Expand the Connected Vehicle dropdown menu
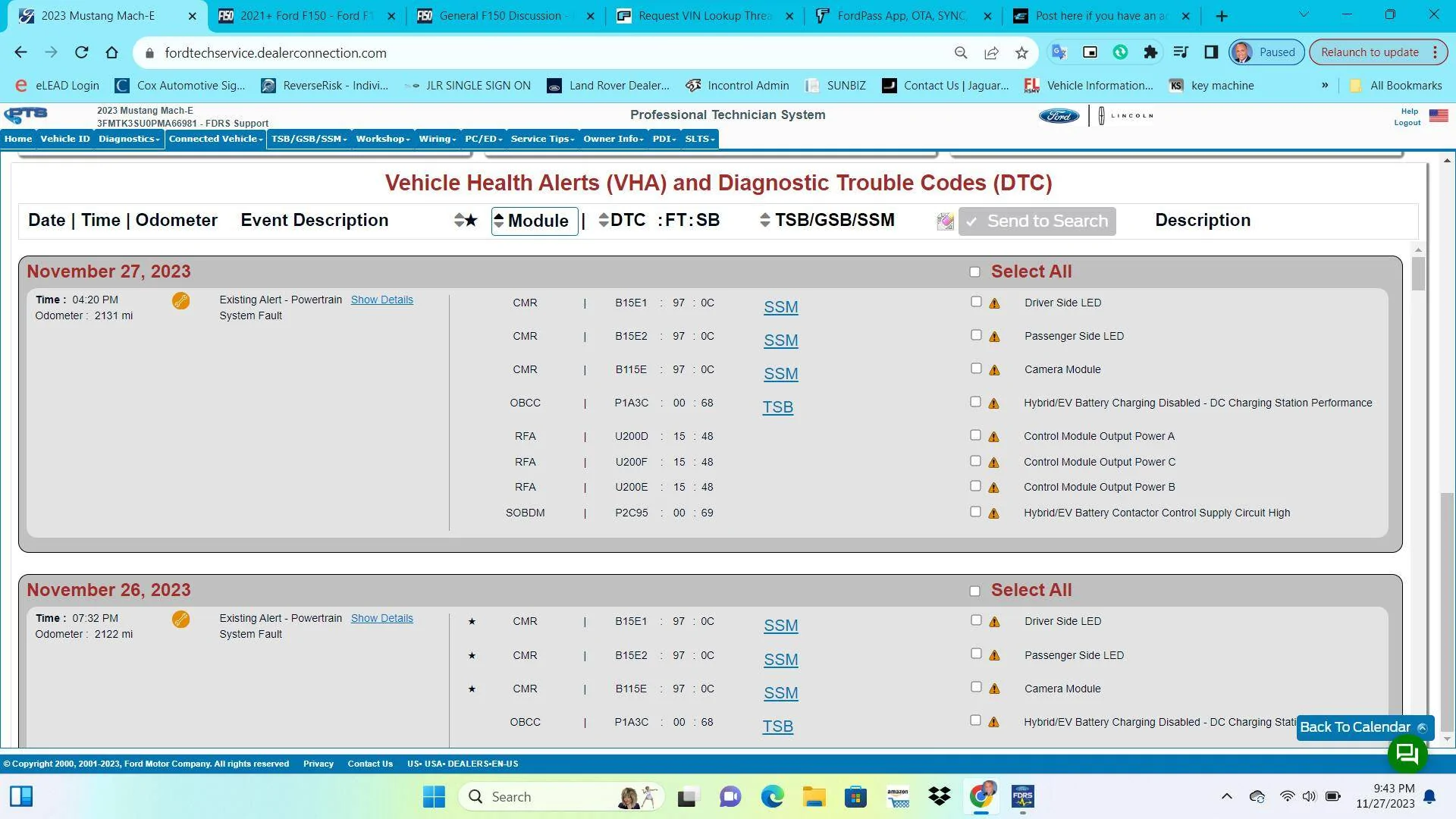 coord(215,139)
